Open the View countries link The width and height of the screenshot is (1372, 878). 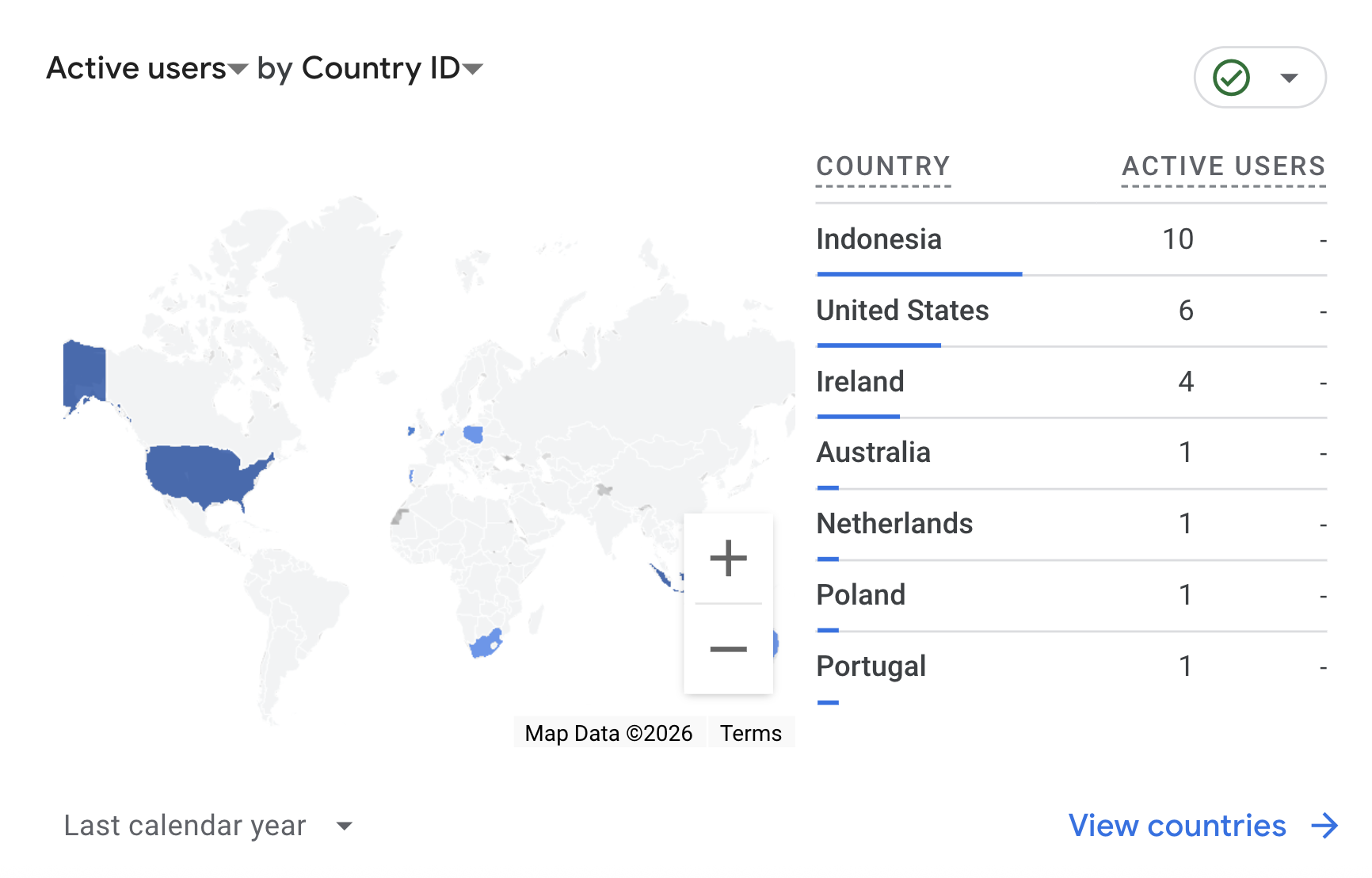[x=1178, y=826]
